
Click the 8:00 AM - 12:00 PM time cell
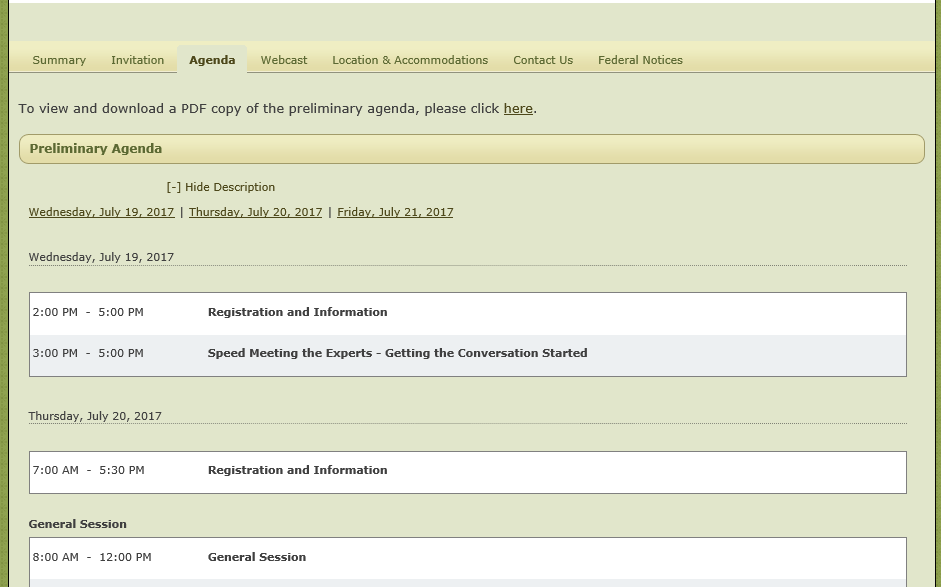(x=92, y=557)
